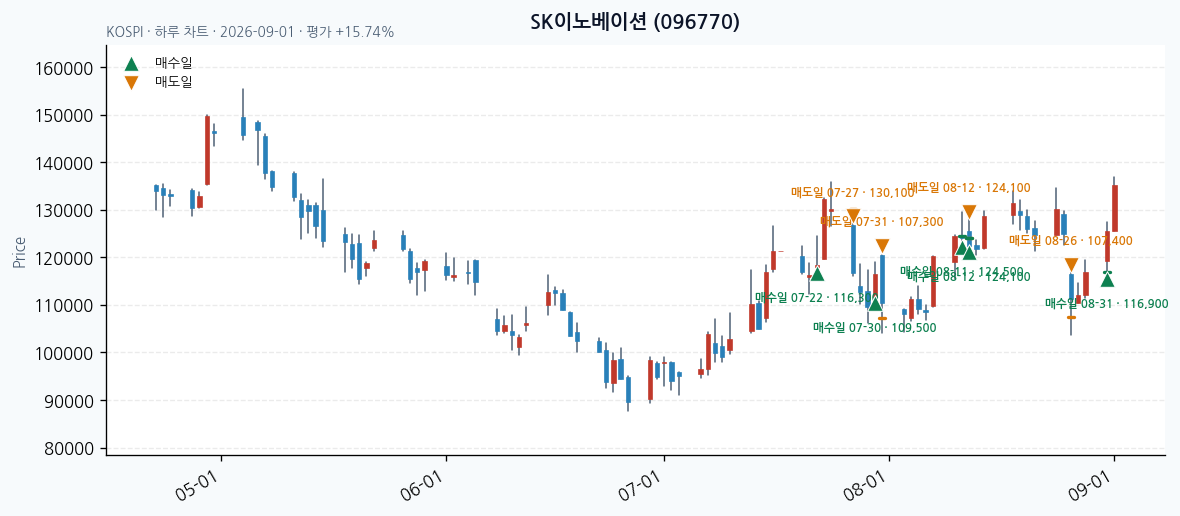Click the orange 매도일 triangle in the legend
This screenshot has height=516, width=1180.
(132, 82)
